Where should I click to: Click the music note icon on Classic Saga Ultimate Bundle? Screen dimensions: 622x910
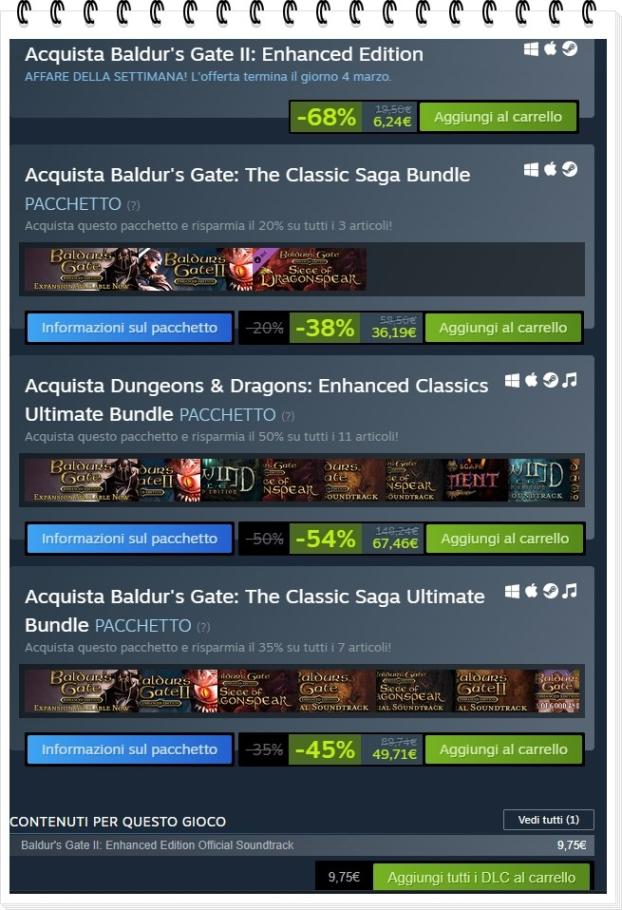point(570,591)
